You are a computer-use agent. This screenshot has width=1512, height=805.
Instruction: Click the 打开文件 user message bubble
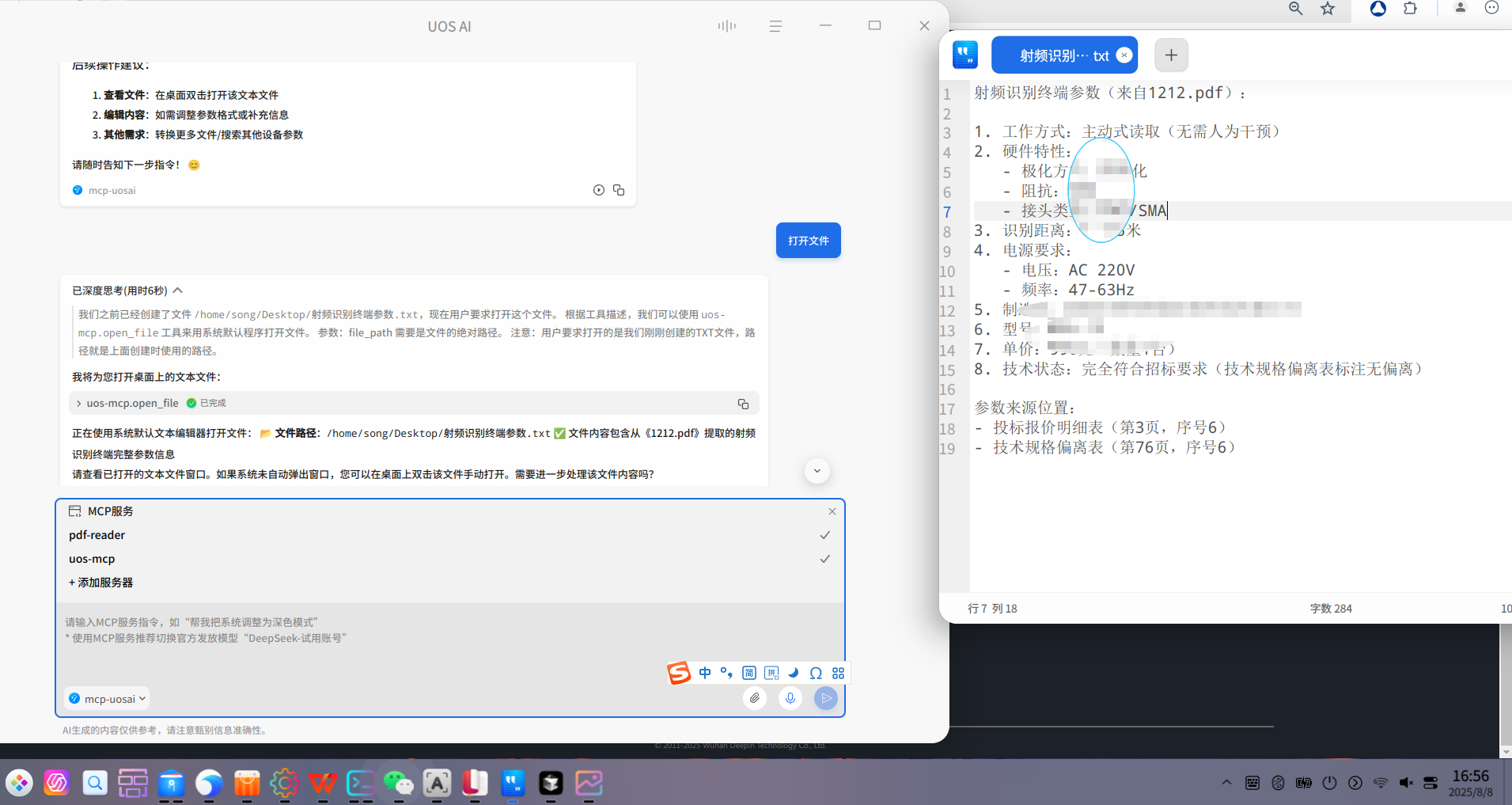coord(808,241)
